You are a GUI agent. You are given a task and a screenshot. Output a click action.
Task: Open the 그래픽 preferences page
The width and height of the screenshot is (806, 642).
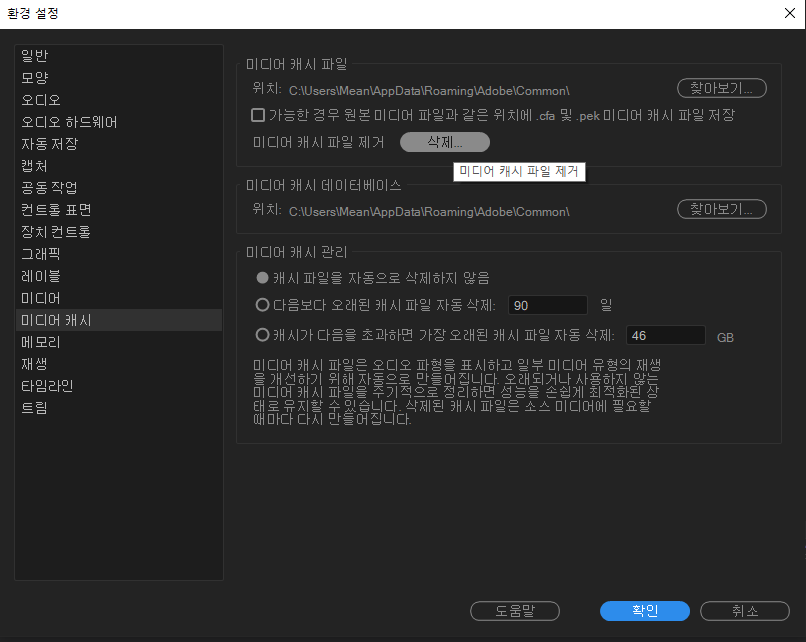[119, 254]
